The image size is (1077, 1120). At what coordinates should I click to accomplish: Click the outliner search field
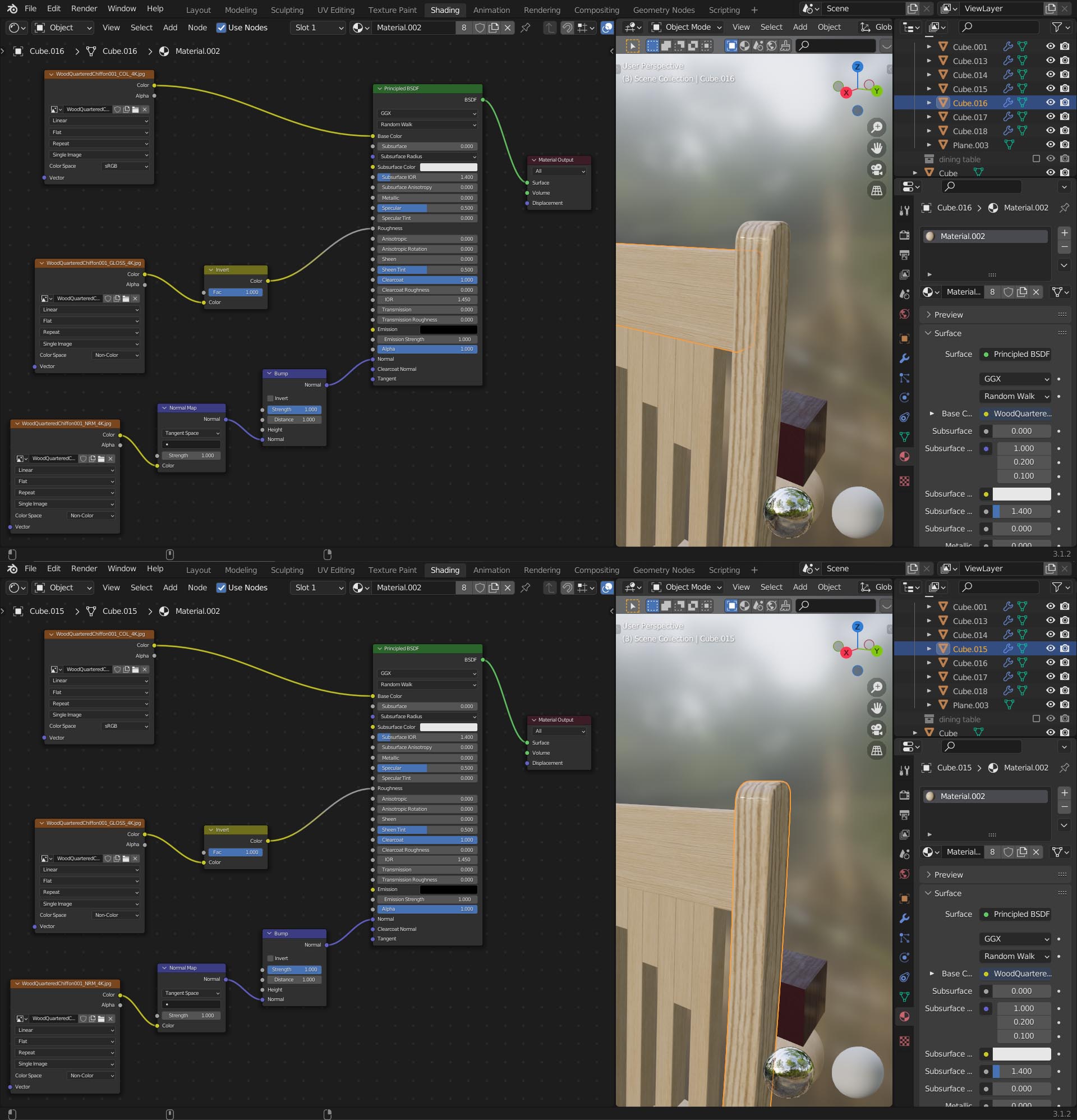coord(998,27)
